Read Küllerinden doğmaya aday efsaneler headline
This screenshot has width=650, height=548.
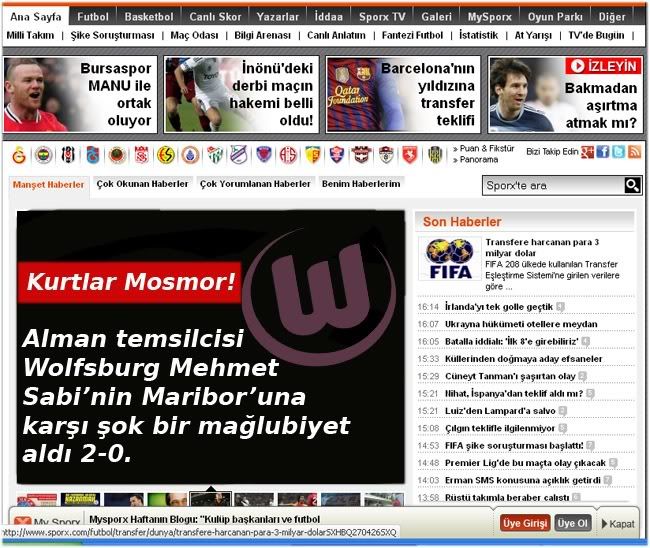[524, 359]
